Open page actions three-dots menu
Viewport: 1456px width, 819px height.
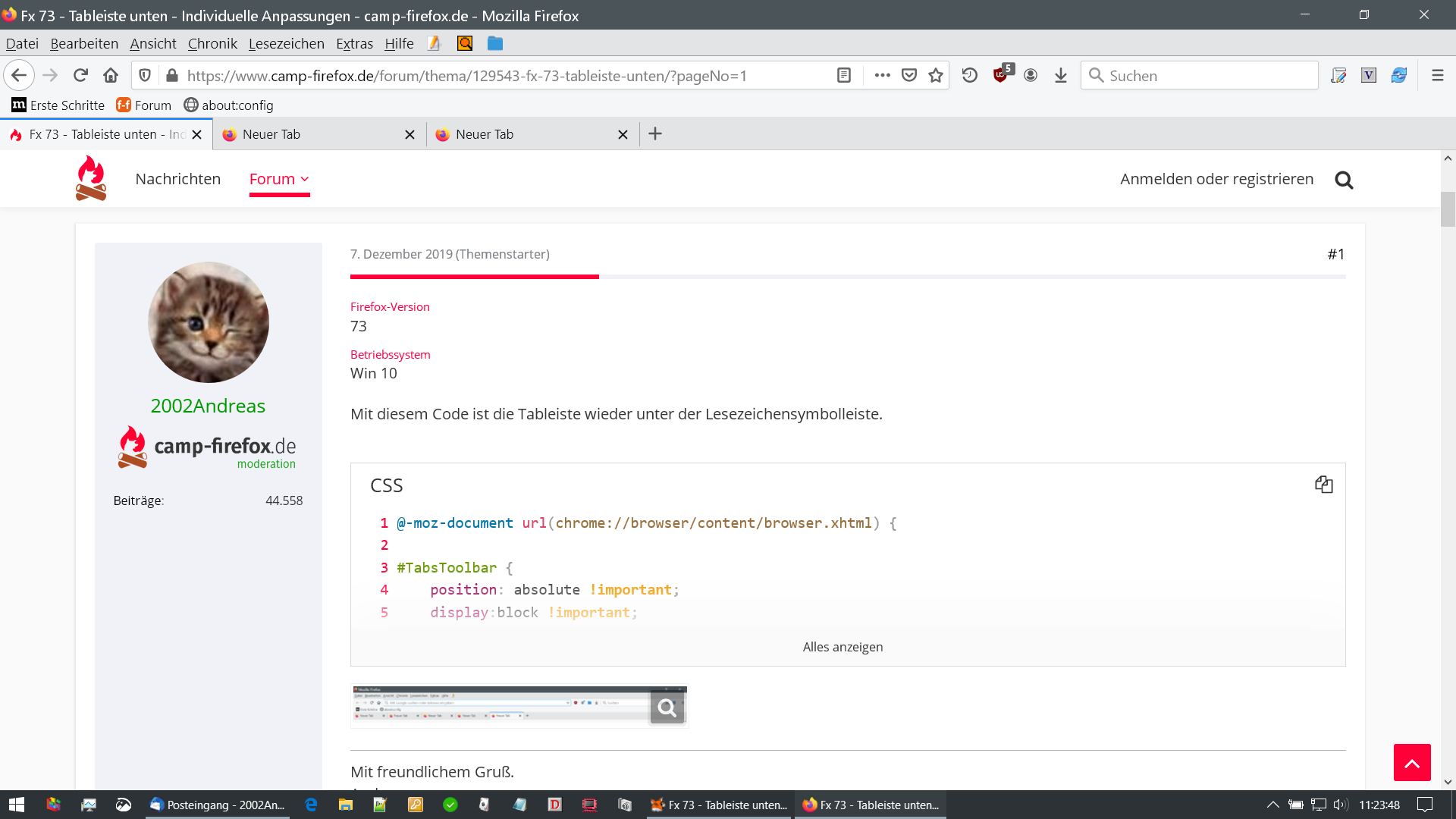(882, 75)
